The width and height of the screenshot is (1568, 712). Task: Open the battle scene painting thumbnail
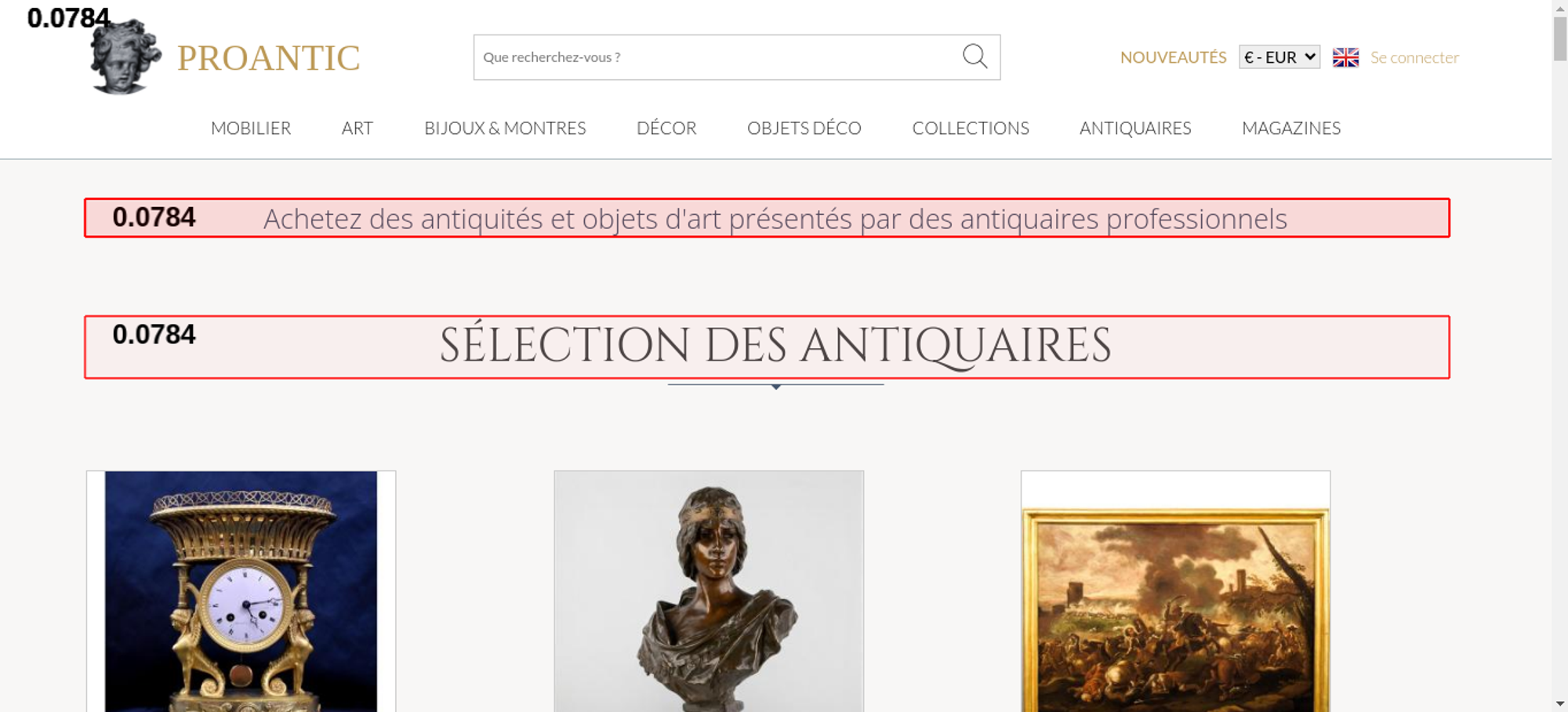click(x=1175, y=591)
